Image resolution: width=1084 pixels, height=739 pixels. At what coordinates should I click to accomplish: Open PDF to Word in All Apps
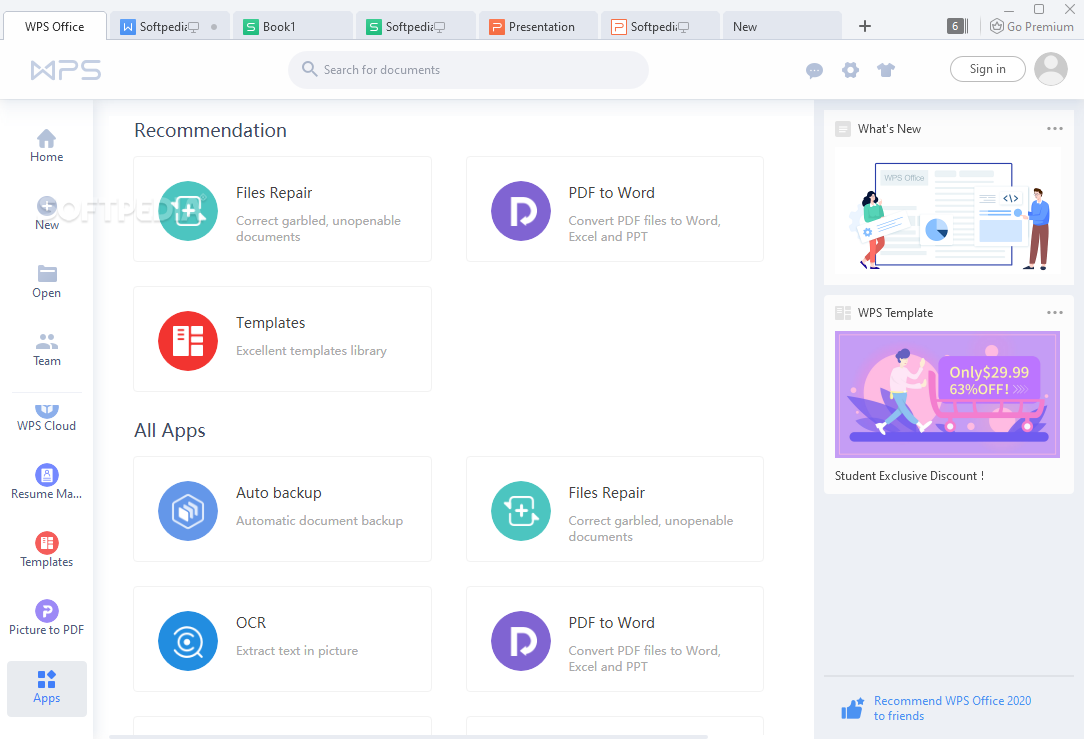(x=615, y=639)
